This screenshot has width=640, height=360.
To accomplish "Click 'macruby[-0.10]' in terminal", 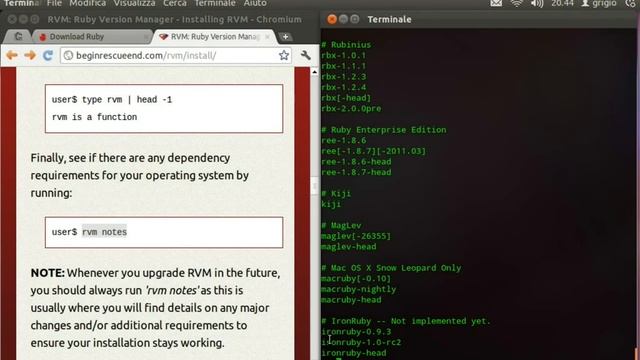I will tap(356, 278).
